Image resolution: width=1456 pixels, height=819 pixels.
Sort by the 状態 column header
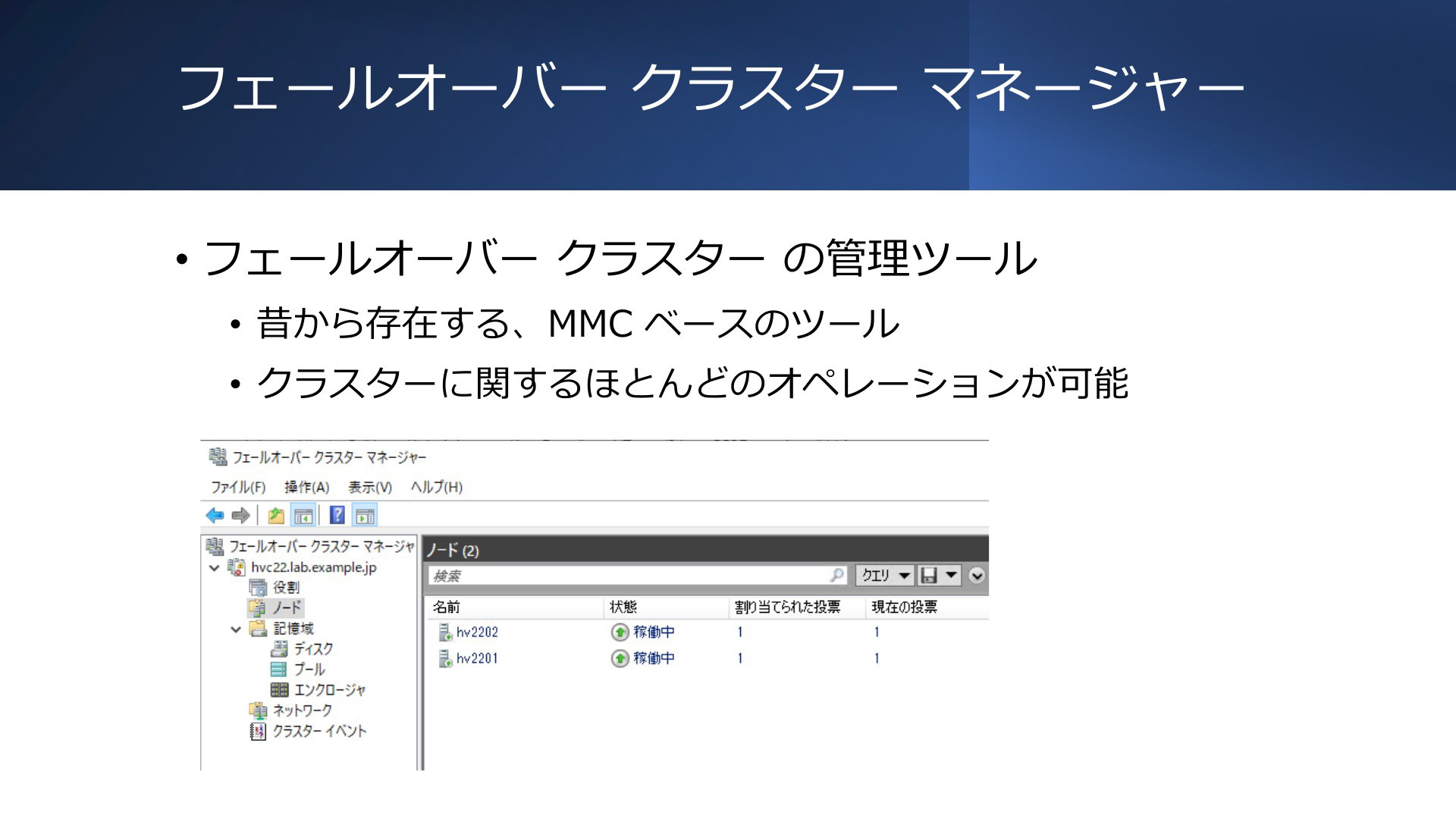(x=667, y=607)
